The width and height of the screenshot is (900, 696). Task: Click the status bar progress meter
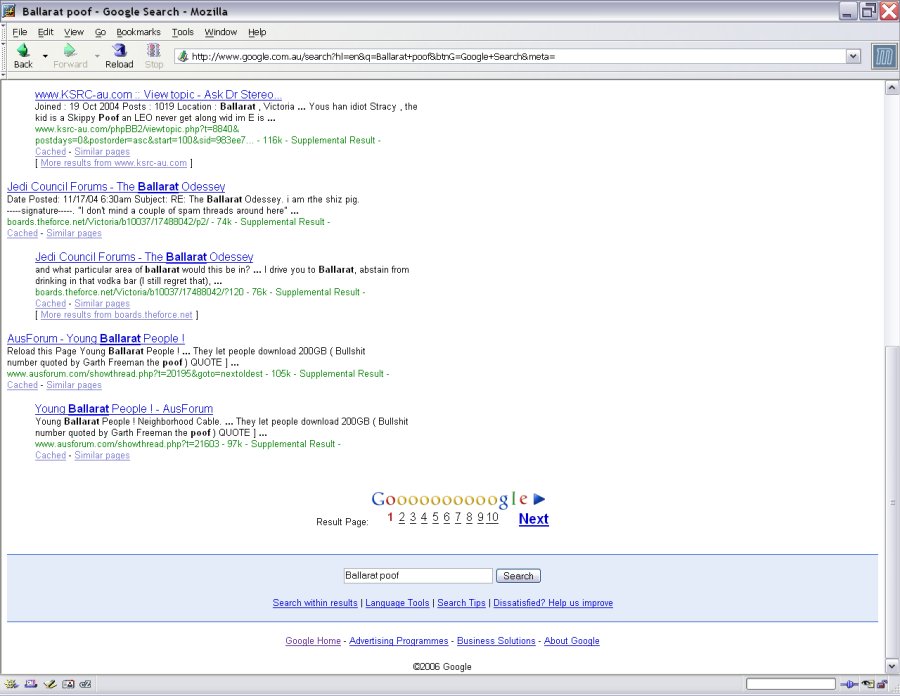point(790,684)
